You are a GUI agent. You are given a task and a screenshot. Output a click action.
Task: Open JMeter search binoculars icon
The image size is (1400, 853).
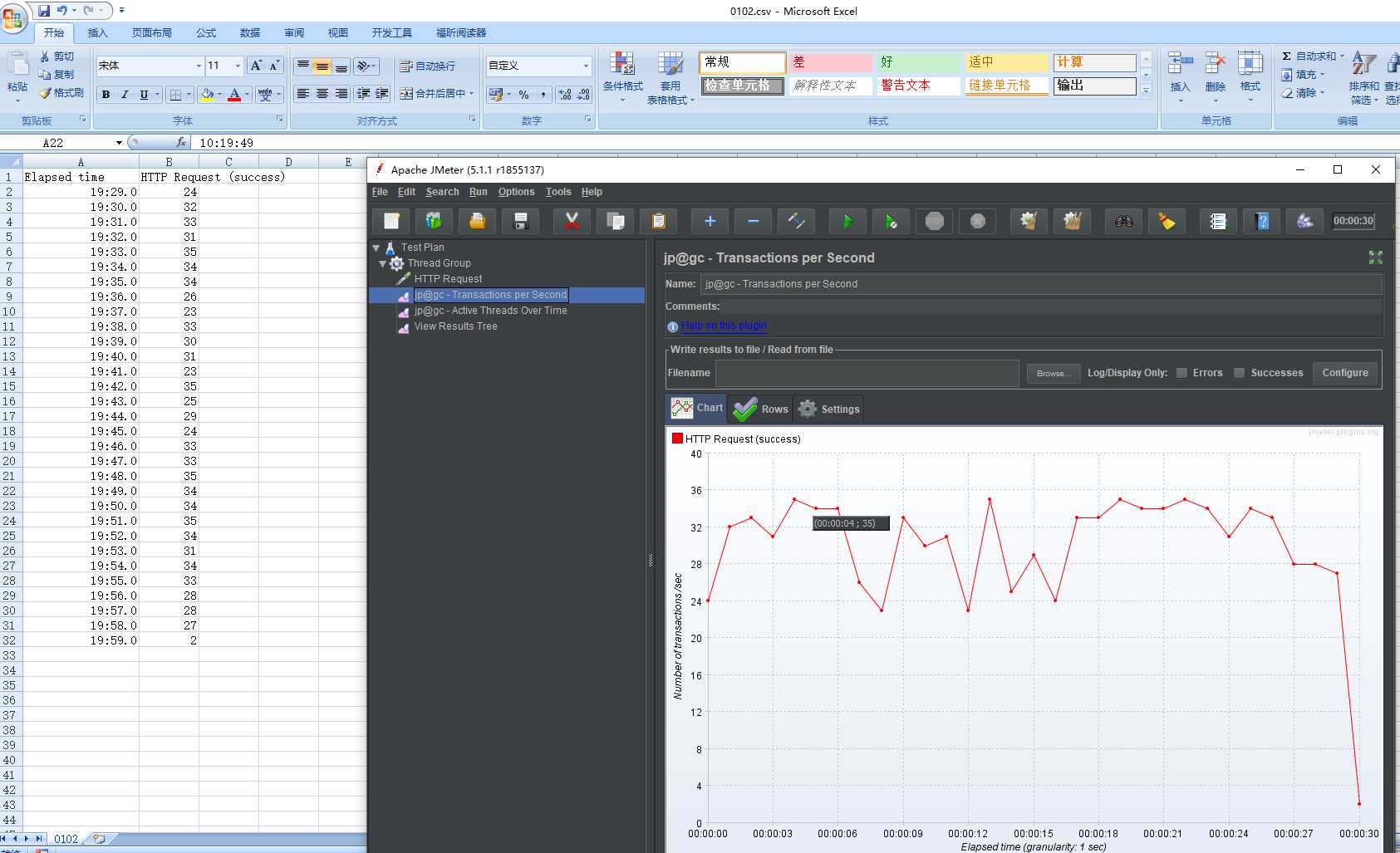point(1123,221)
